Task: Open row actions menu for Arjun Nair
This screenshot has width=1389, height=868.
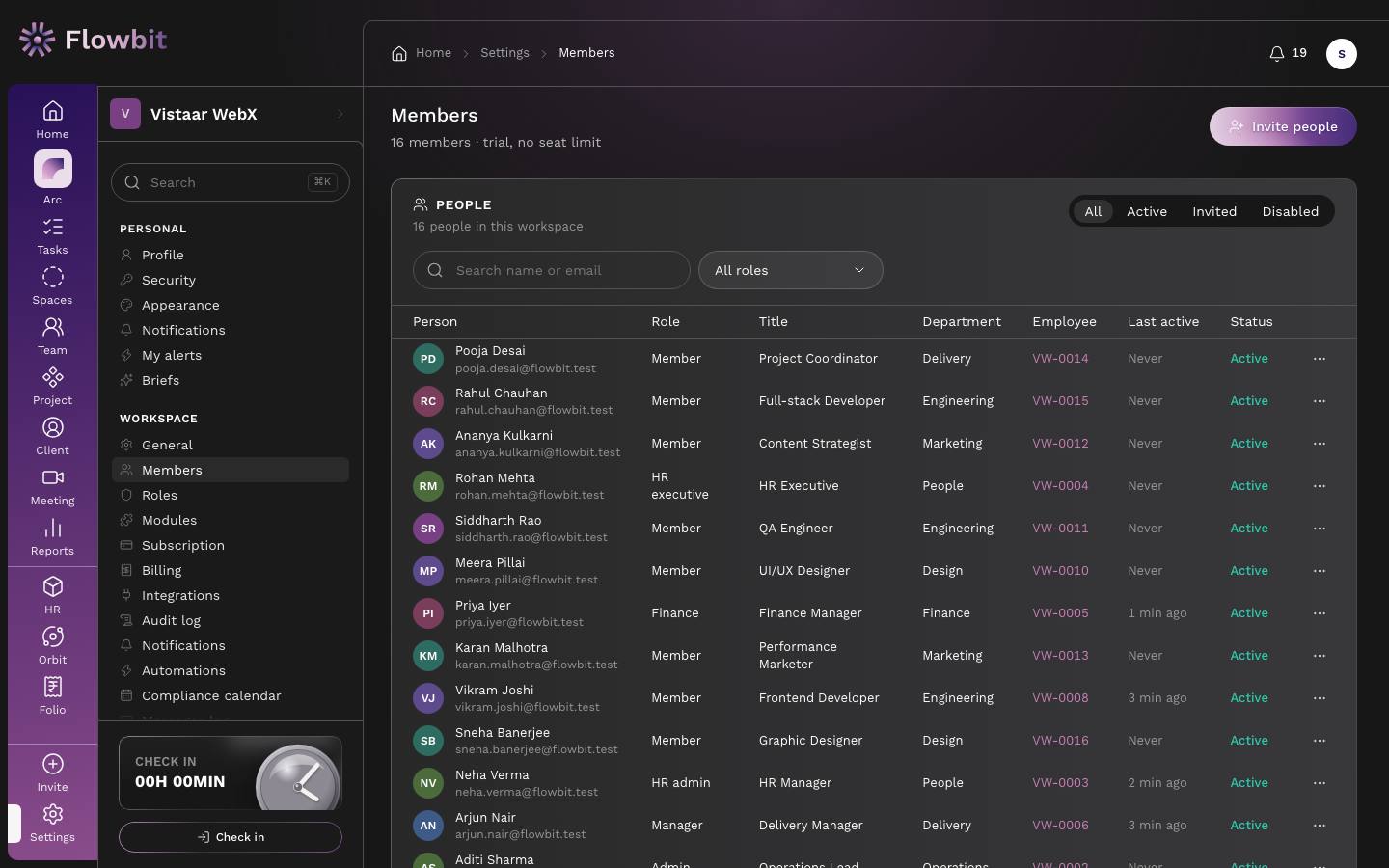Action: tap(1320, 826)
